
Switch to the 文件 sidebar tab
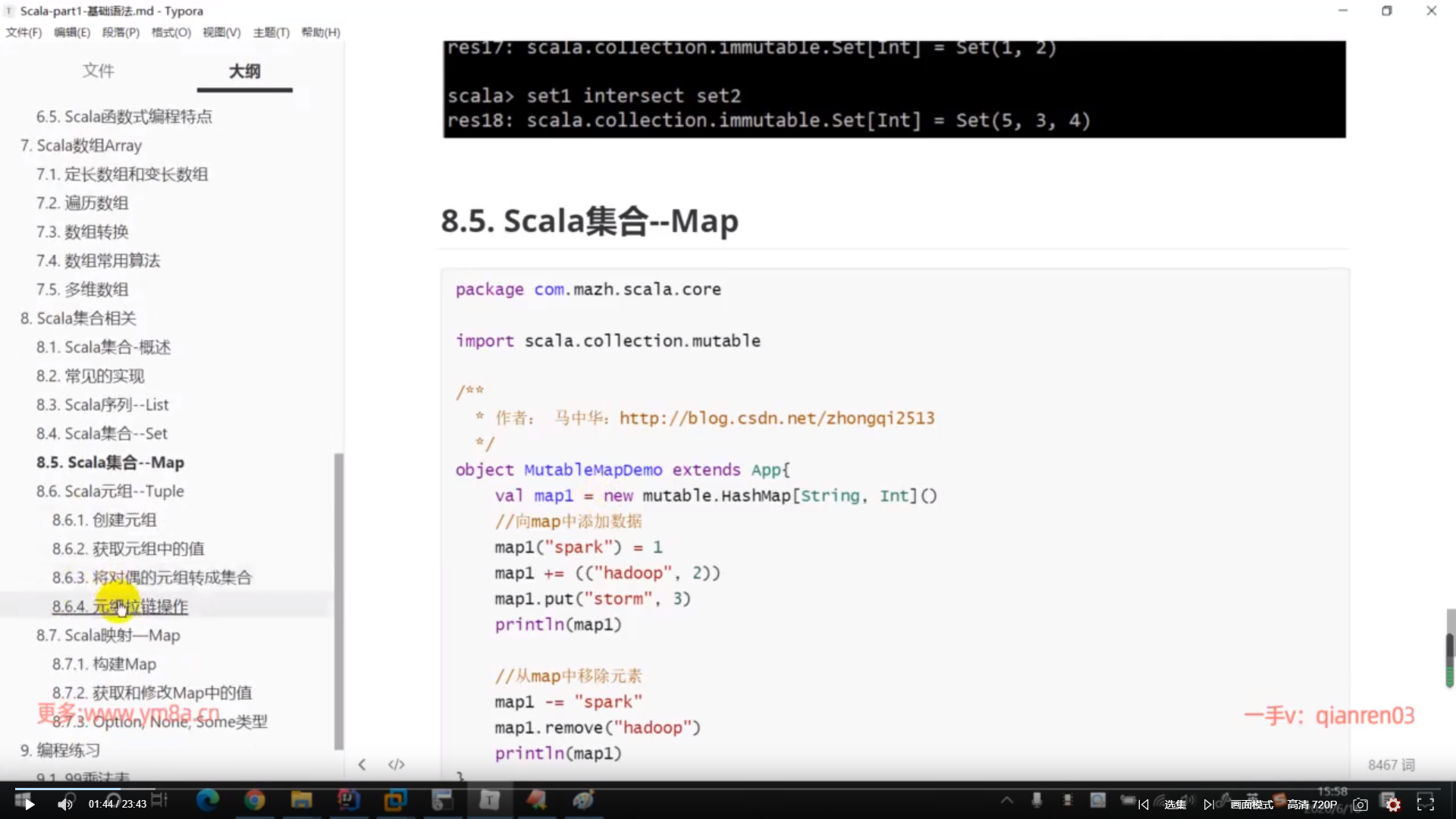(98, 71)
